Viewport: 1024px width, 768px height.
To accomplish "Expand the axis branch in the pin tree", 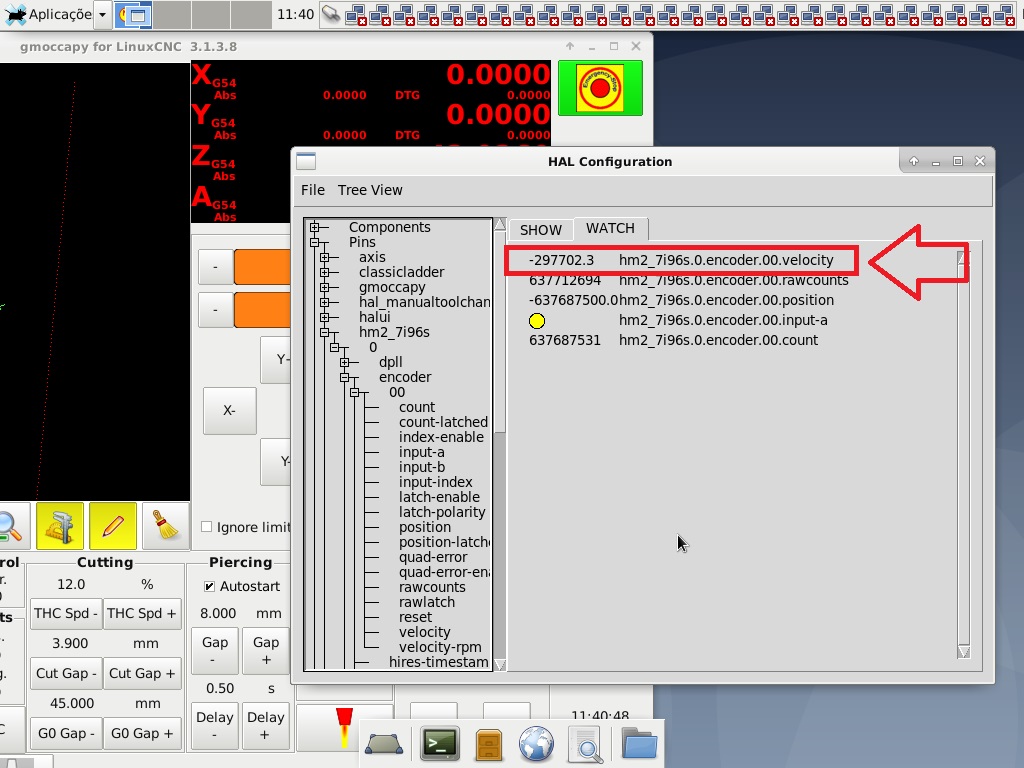I will 322,257.
